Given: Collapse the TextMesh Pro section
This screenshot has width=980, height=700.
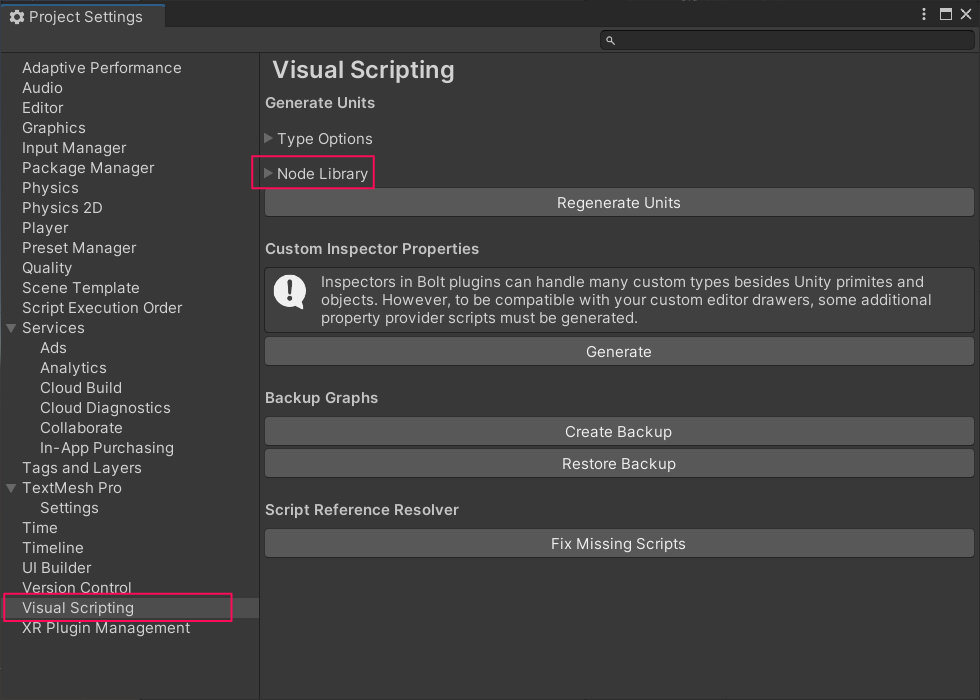Looking at the screenshot, I should coord(11,488).
